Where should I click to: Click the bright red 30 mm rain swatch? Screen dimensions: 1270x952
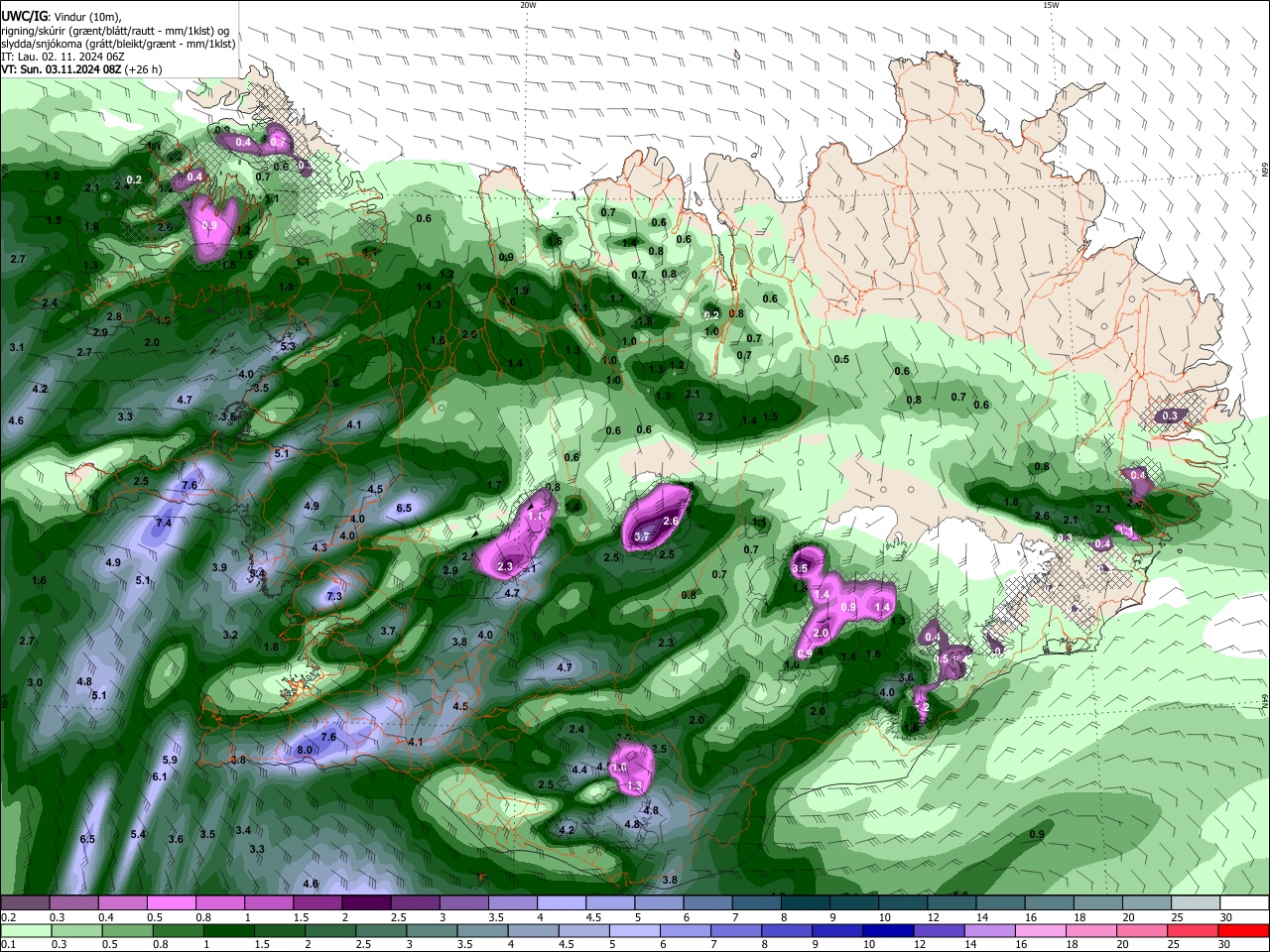[x=1244, y=931]
